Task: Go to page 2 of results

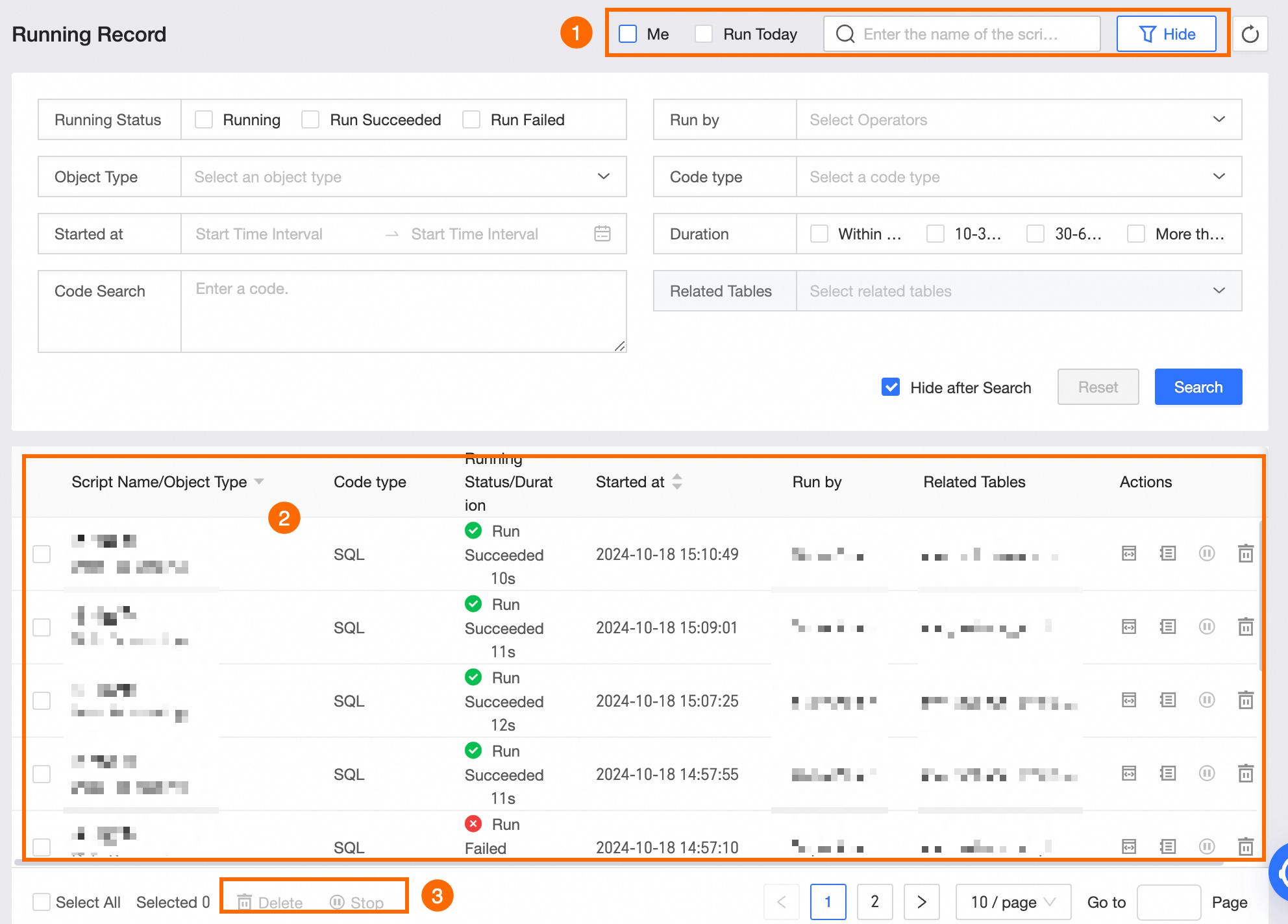Action: [874, 902]
